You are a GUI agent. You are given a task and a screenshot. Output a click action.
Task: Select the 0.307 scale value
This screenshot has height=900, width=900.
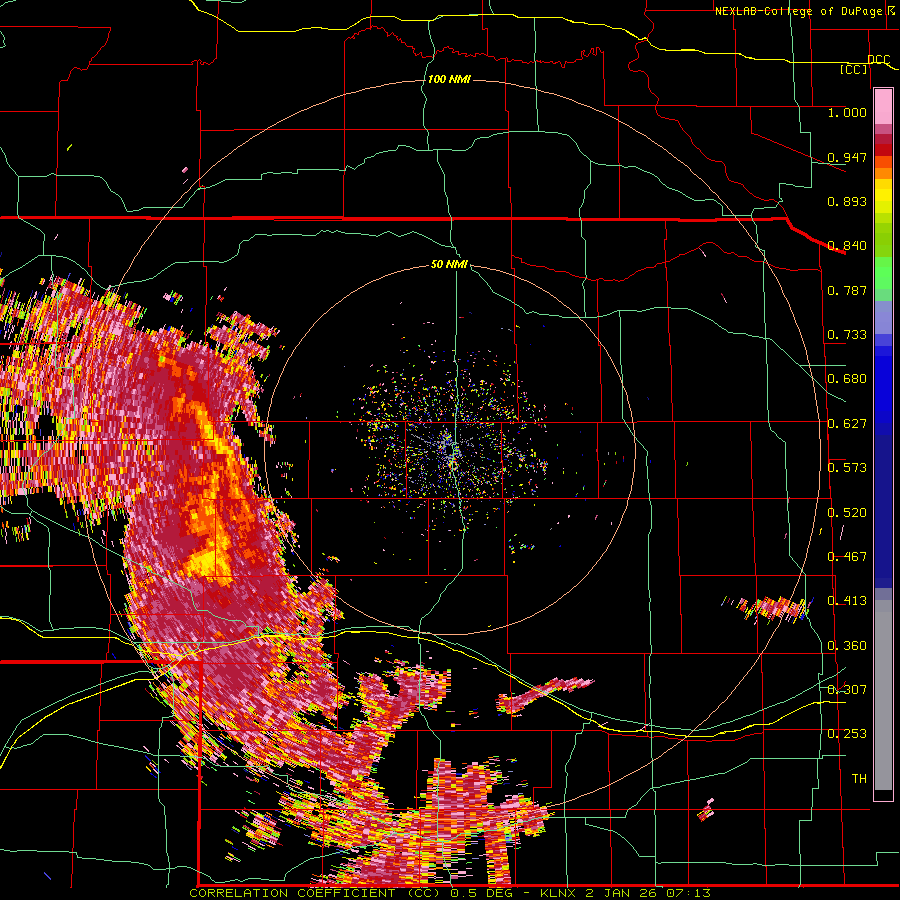tap(847, 690)
